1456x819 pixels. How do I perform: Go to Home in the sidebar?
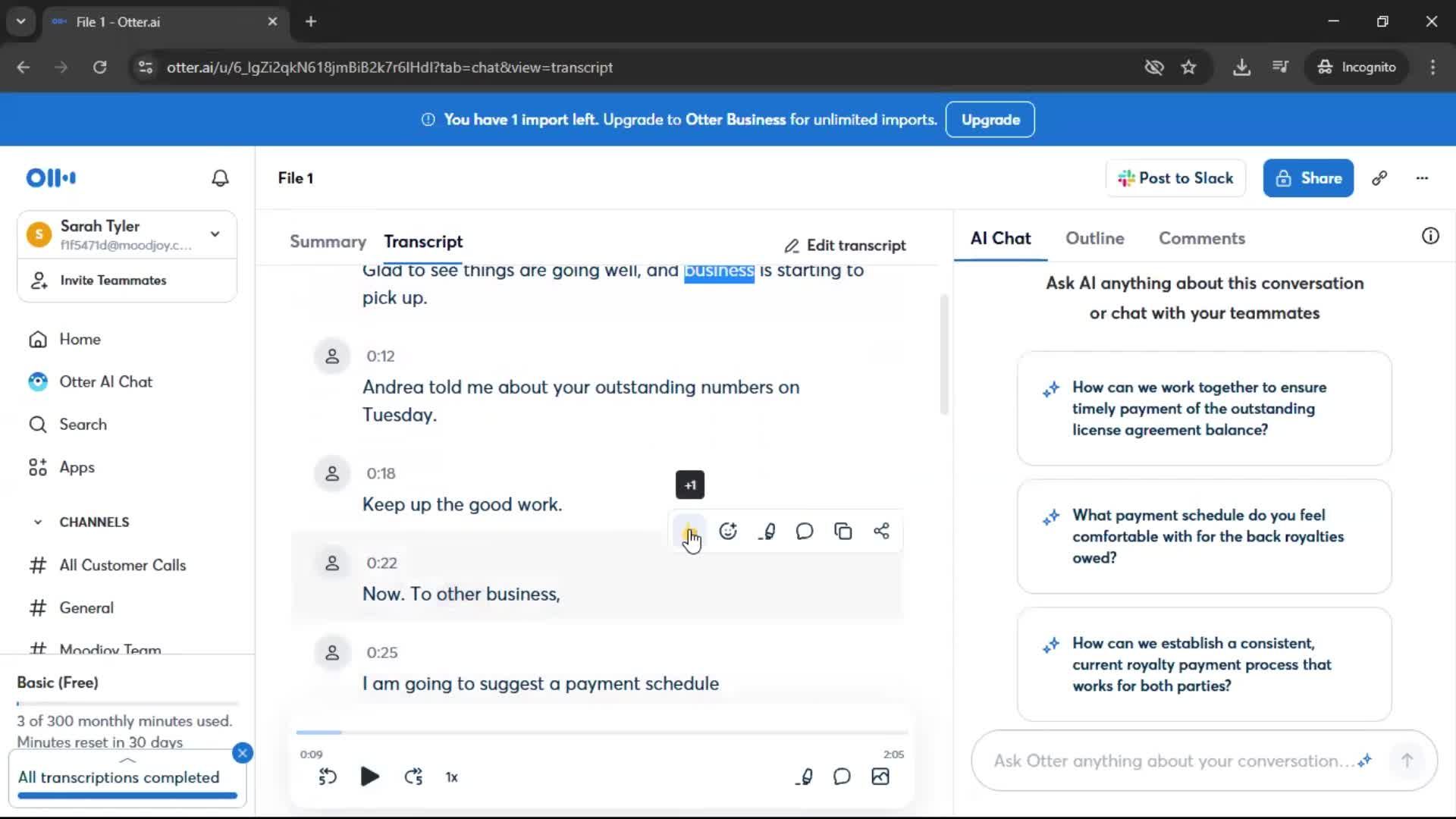(80, 339)
